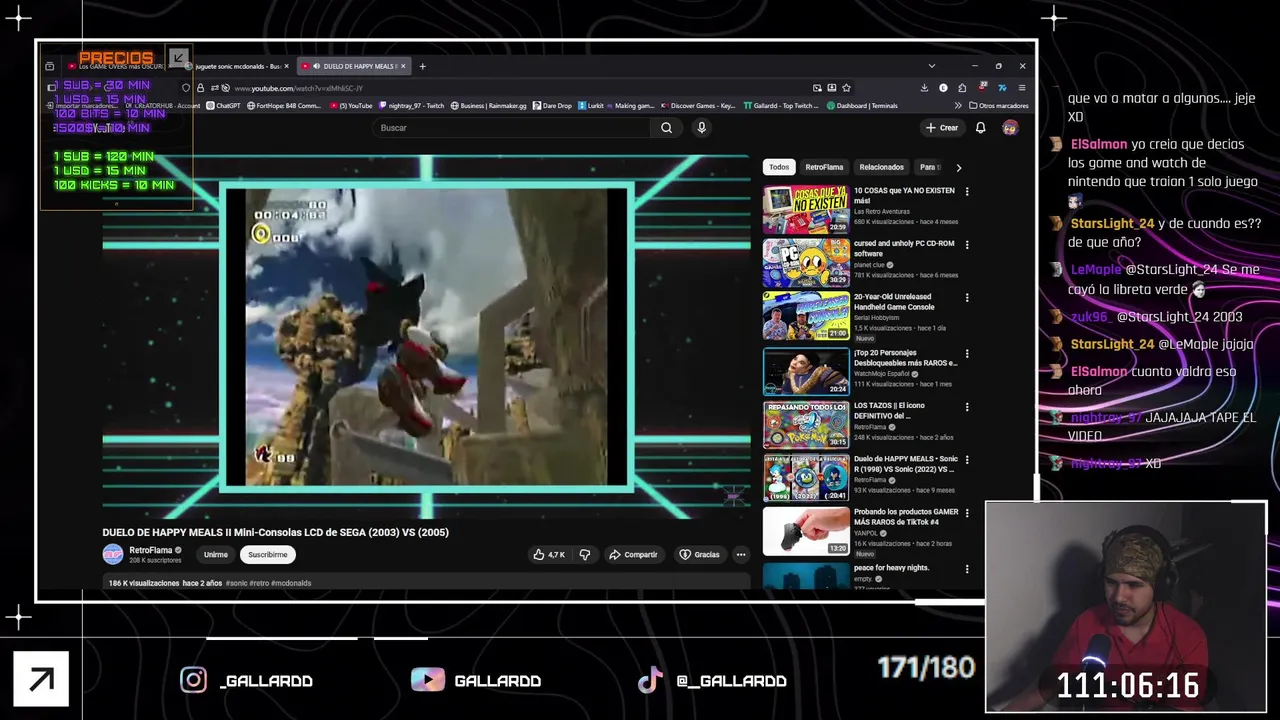
Task: Open options for 'Duelo de HAPPY MEALS Sonic R' video
Action: [966, 459]
